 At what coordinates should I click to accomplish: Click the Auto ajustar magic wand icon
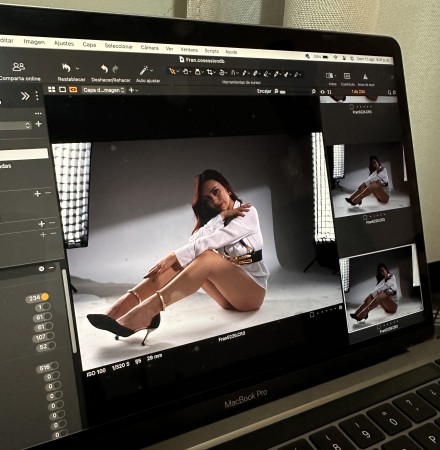coord(144,70)
